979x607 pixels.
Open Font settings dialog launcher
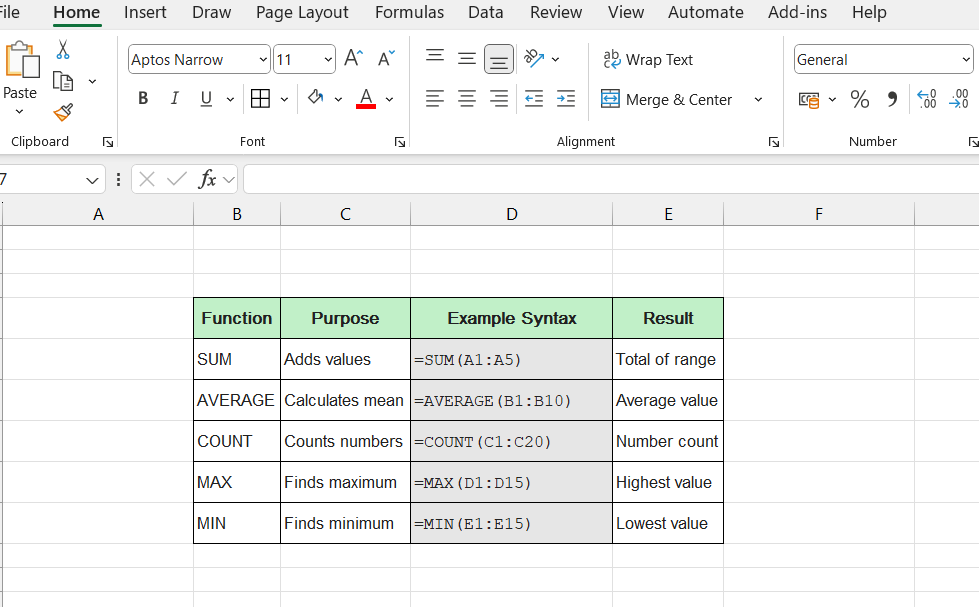pyautogui.click(x=400, y=142)
